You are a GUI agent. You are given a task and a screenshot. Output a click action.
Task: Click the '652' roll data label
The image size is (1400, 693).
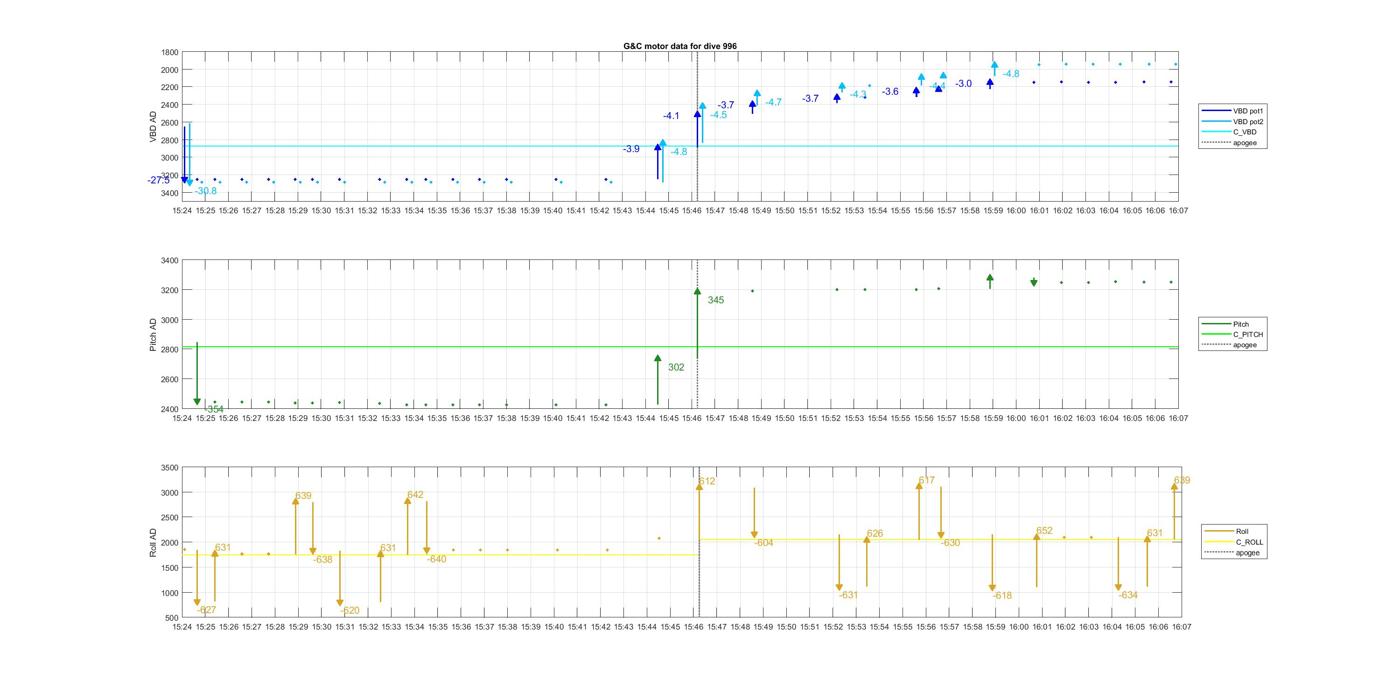click(x=1044, y=531)
